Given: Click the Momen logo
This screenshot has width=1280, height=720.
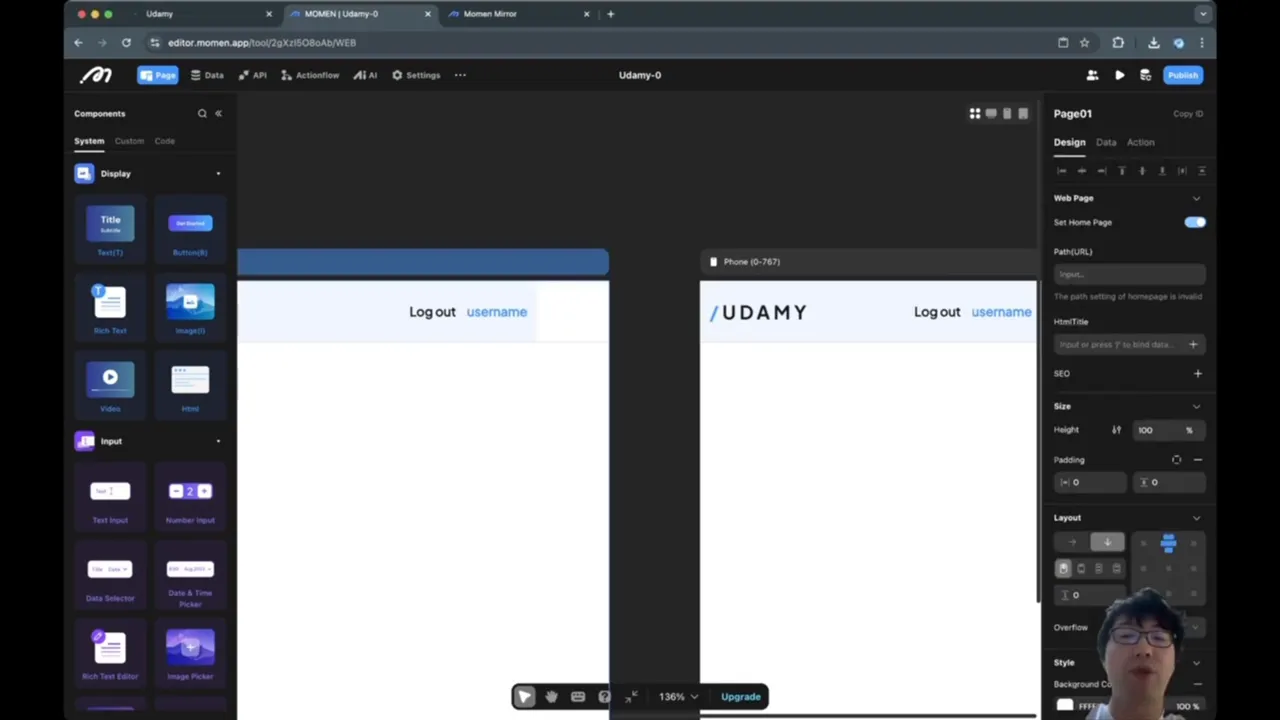Looking at the screenshot, I should point(97,75).
